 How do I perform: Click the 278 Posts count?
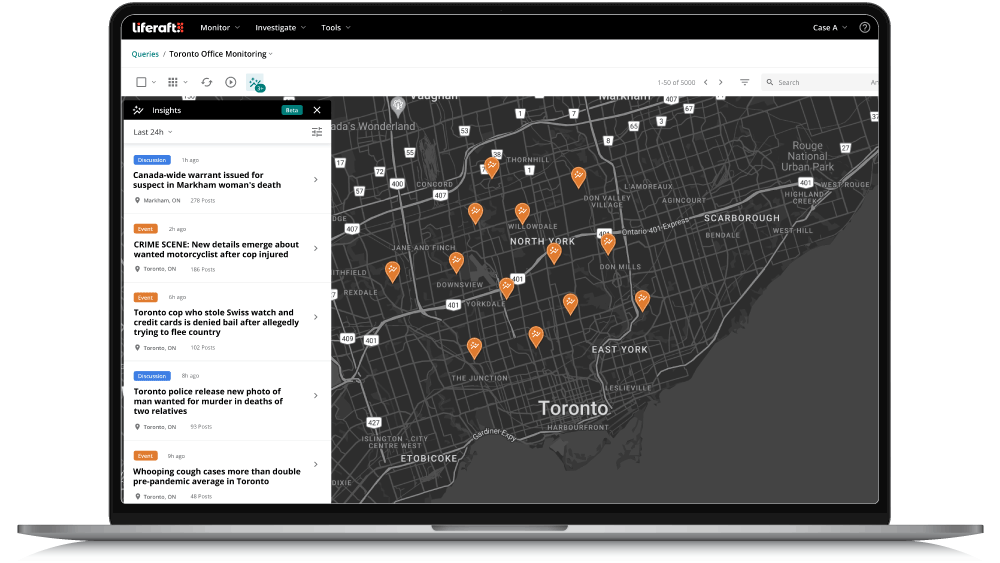click(203, 201)
